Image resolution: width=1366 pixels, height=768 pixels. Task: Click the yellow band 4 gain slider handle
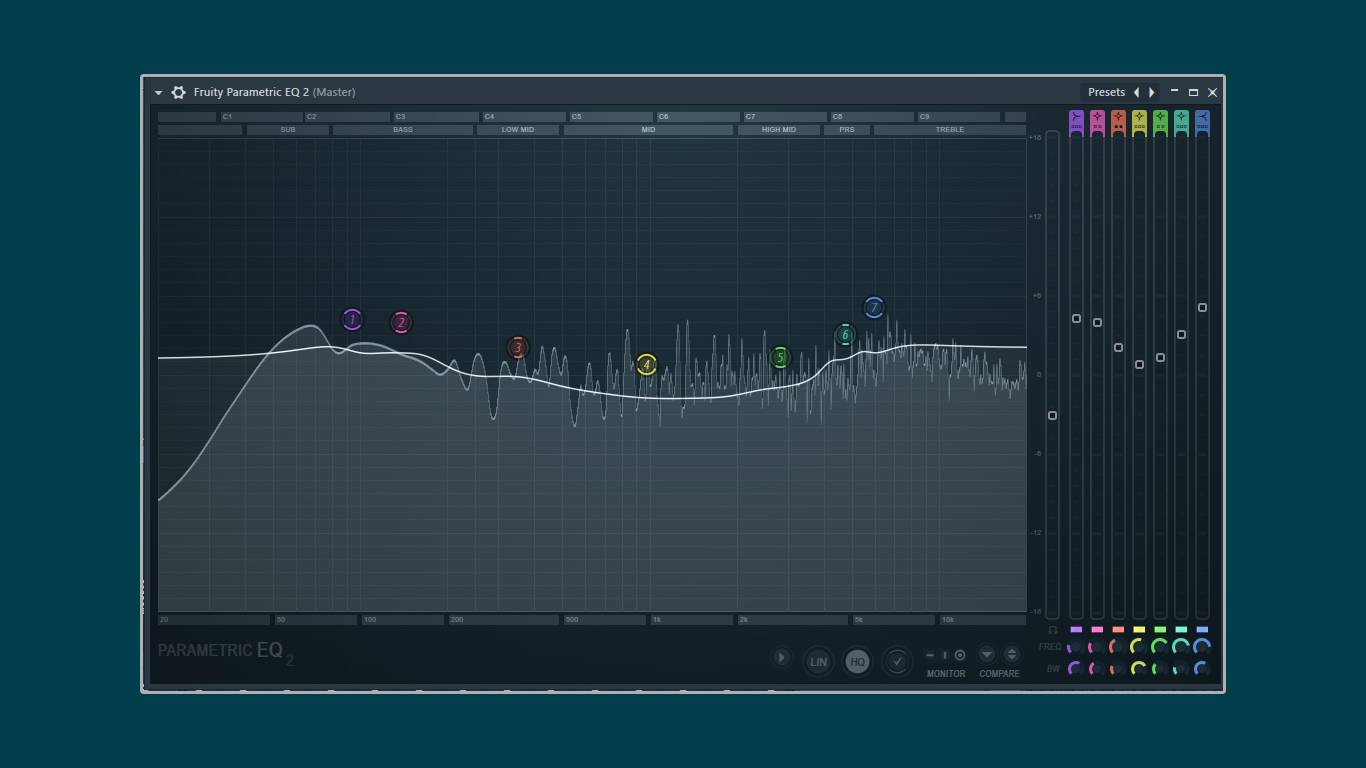1139,365
